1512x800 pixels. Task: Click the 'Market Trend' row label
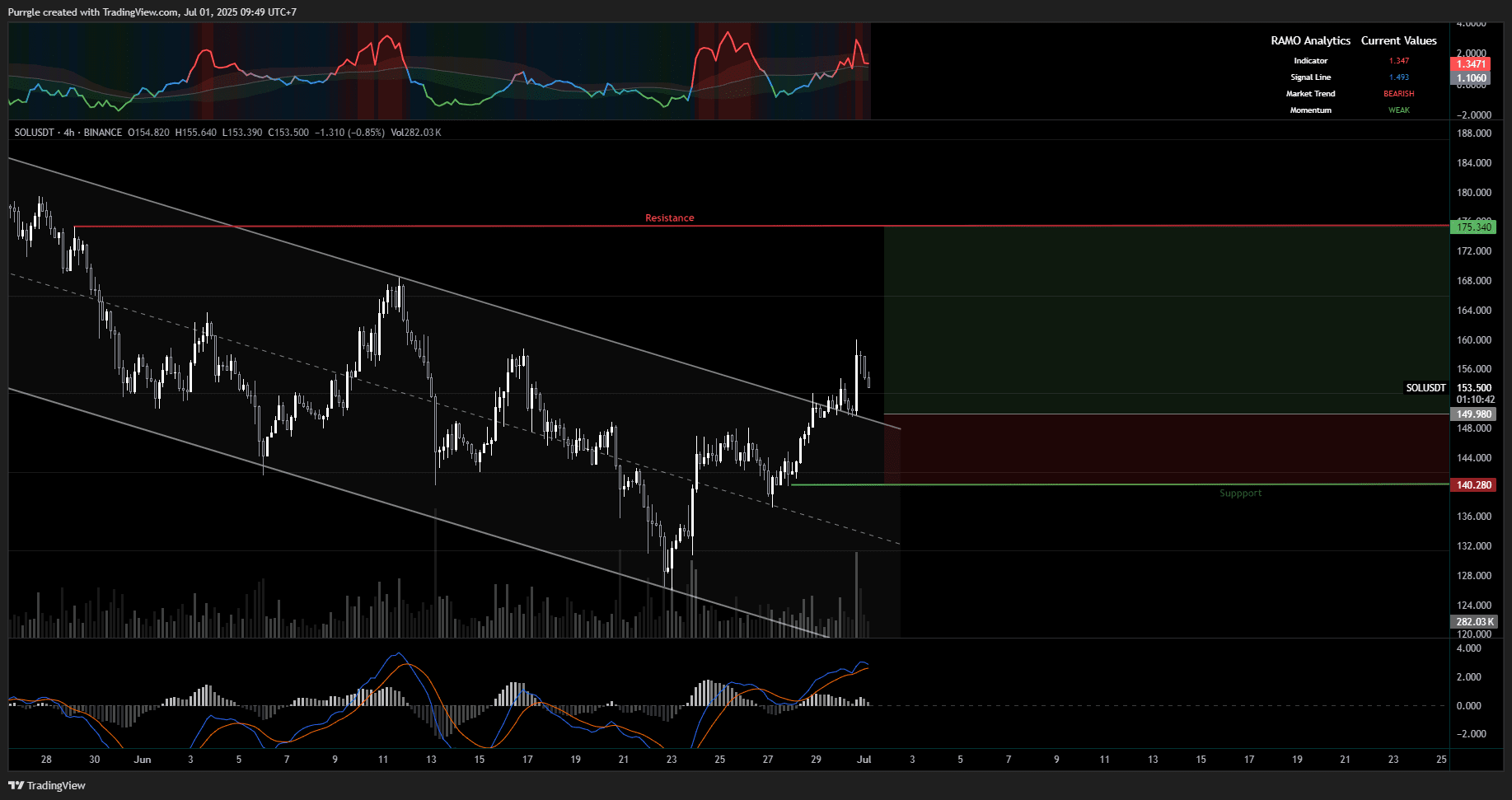coord(1311,94)
